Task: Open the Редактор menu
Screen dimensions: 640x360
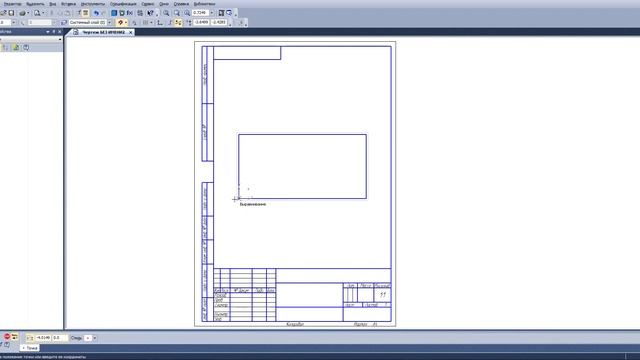Action: click(12, 4)
